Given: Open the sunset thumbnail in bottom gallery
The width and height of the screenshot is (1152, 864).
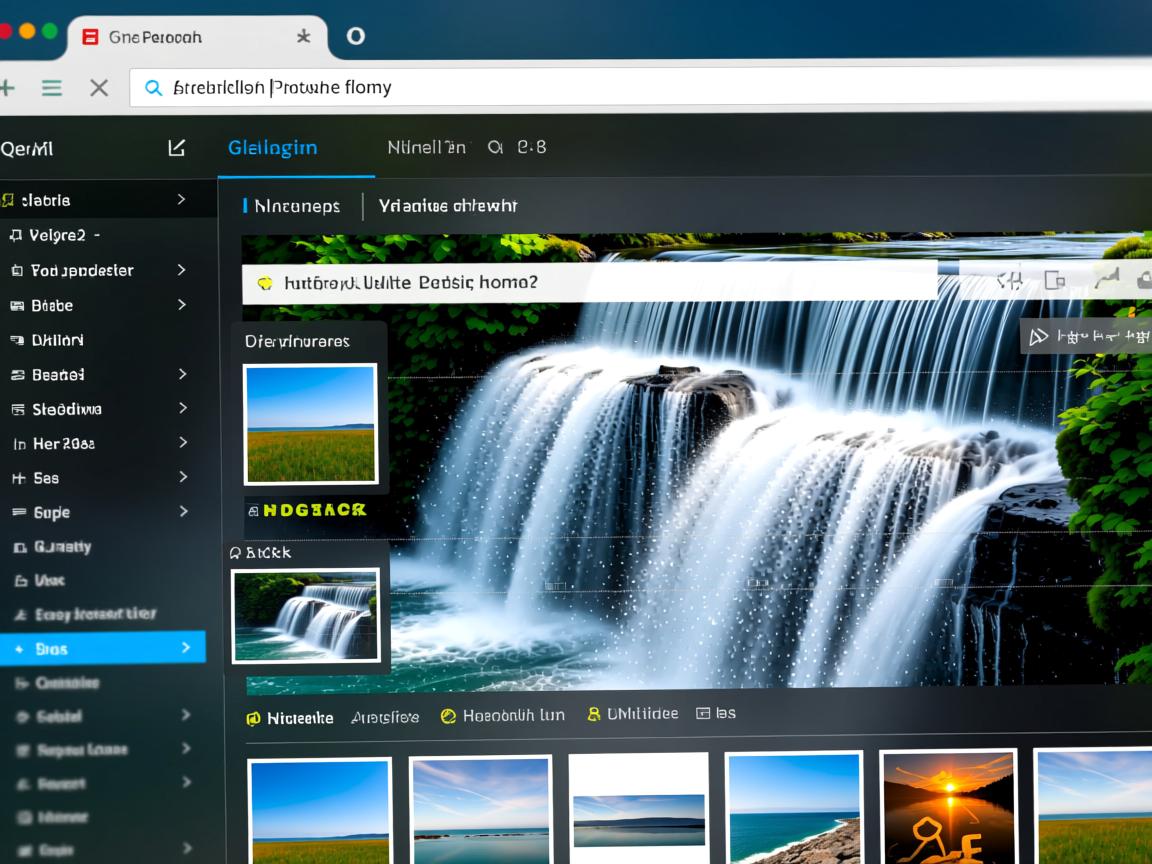Looking at the screenshot, I should point(947,807).
